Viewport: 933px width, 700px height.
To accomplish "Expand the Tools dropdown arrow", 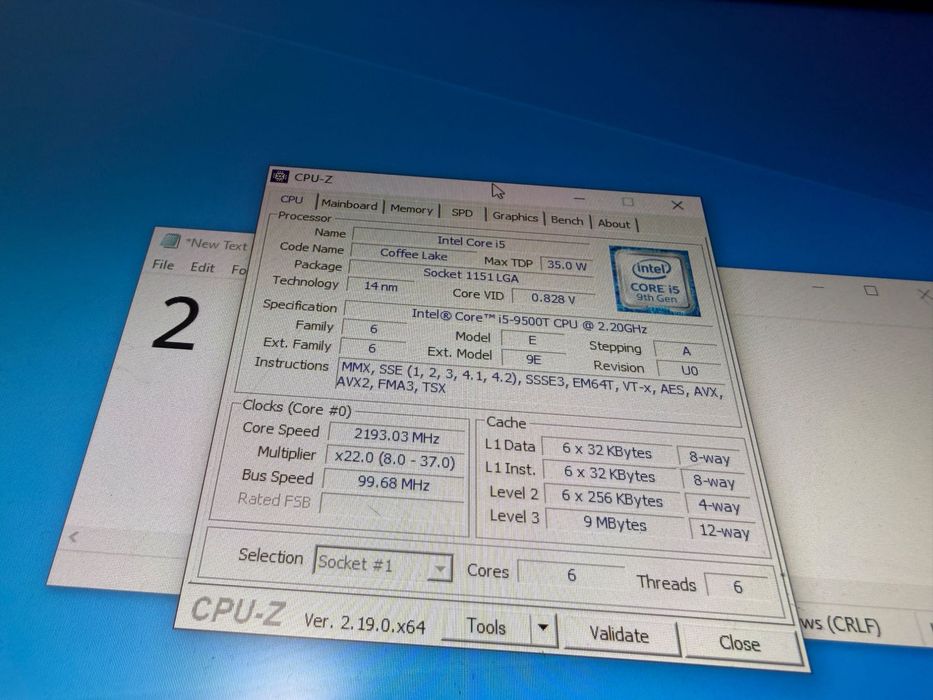I will tap(543, 627).
